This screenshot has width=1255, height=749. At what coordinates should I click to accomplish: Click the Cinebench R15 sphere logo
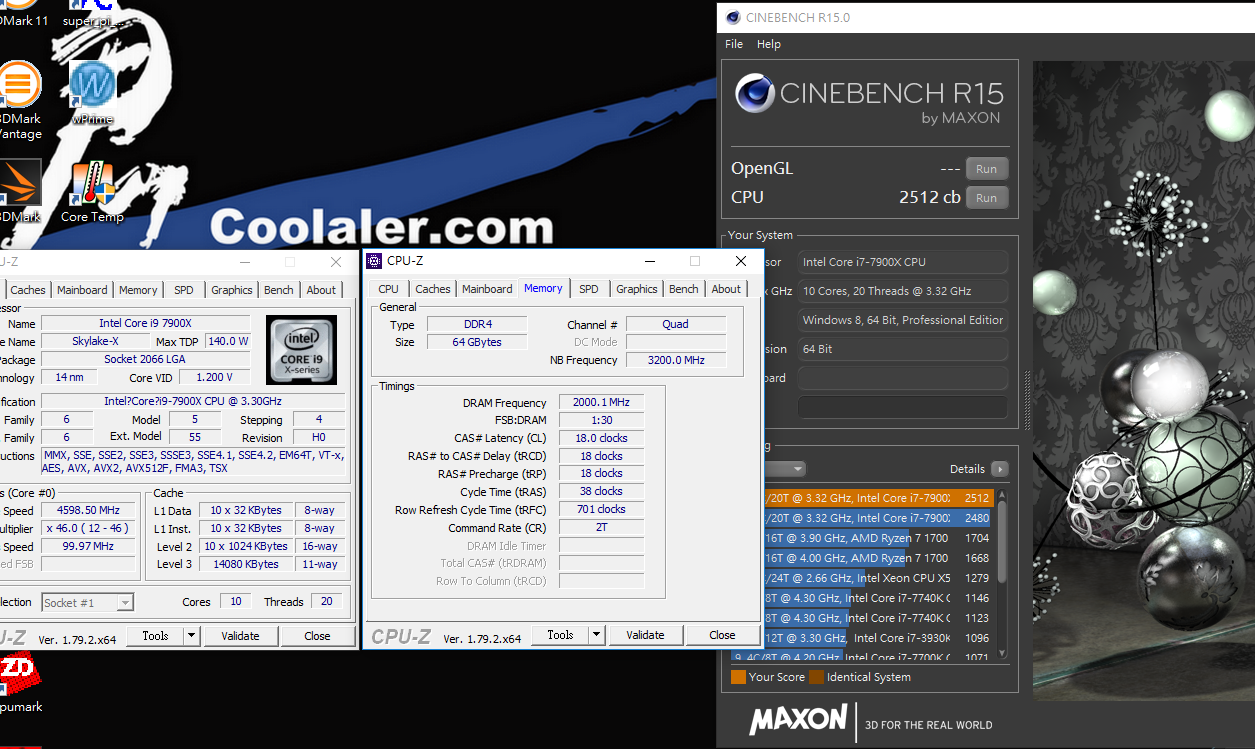pyautogui.click(x=754, y=94)
